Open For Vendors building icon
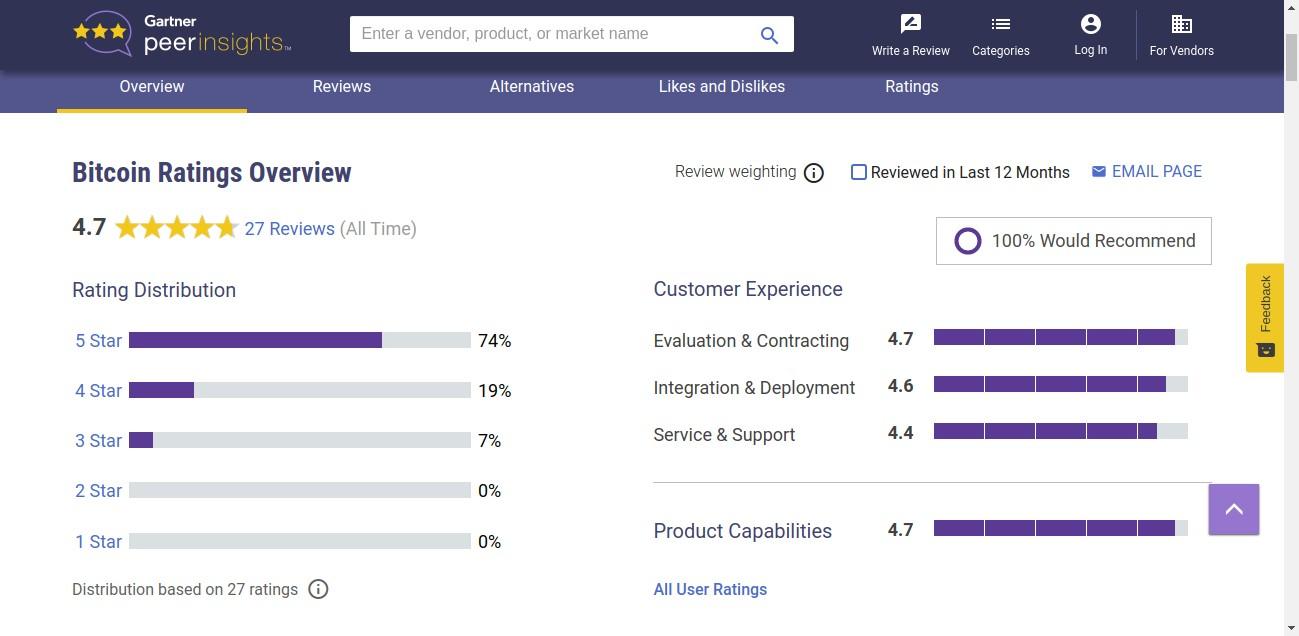This screenshot has height=636, width=1299. (1182, 24)
